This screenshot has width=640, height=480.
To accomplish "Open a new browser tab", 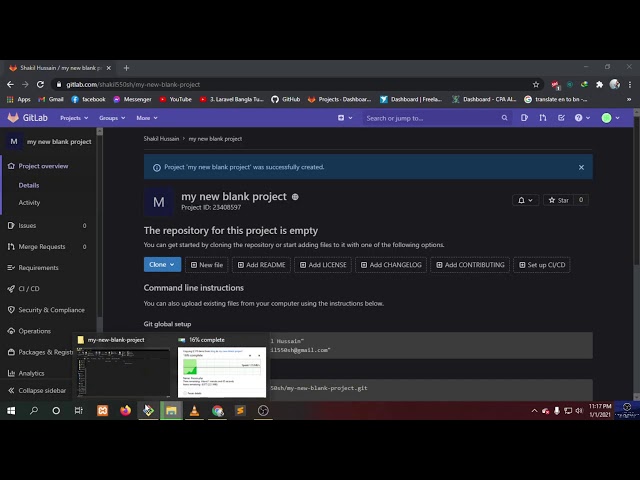I will pos(126,68).
